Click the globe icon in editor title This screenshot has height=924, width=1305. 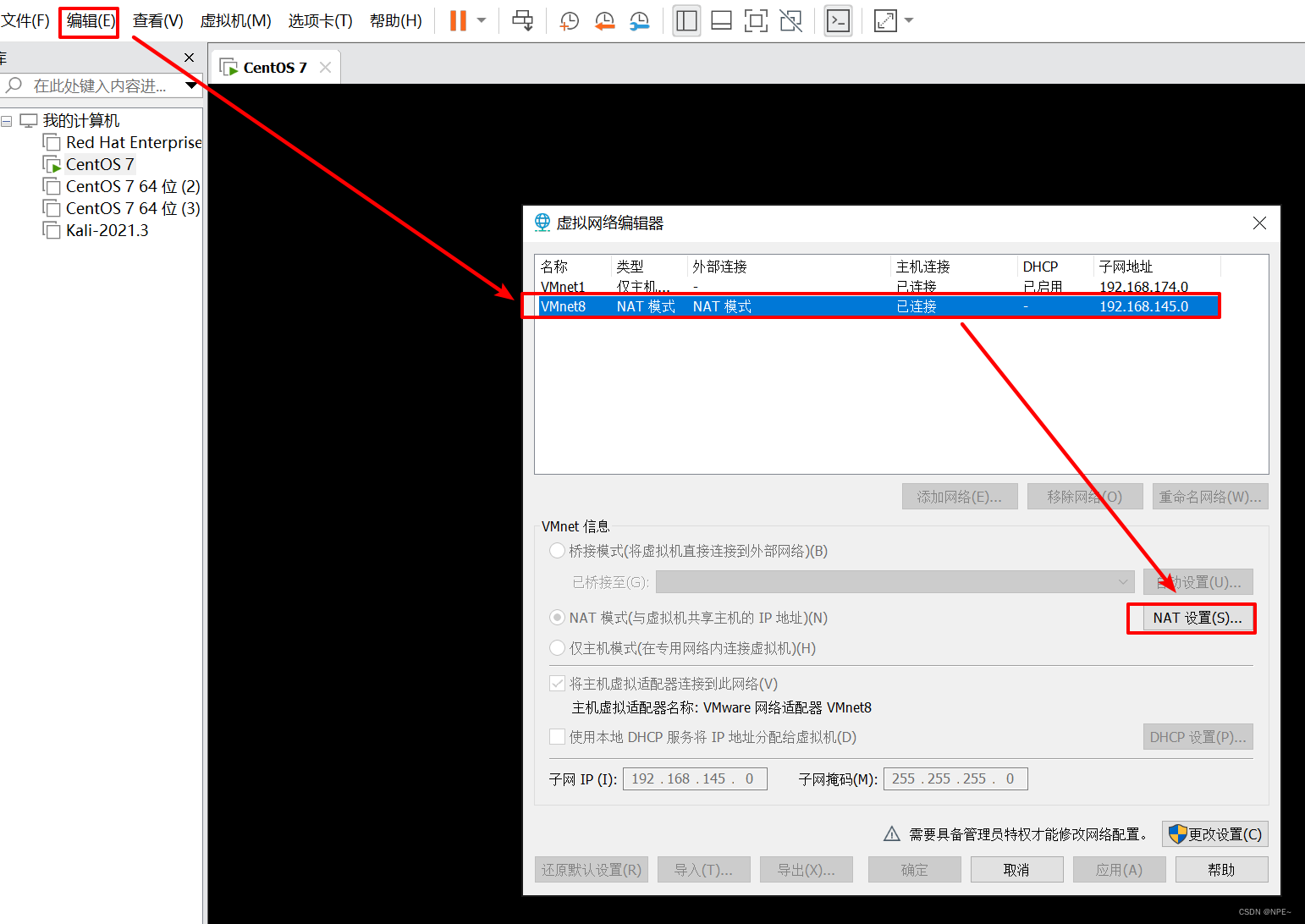(x=542, y=223)
